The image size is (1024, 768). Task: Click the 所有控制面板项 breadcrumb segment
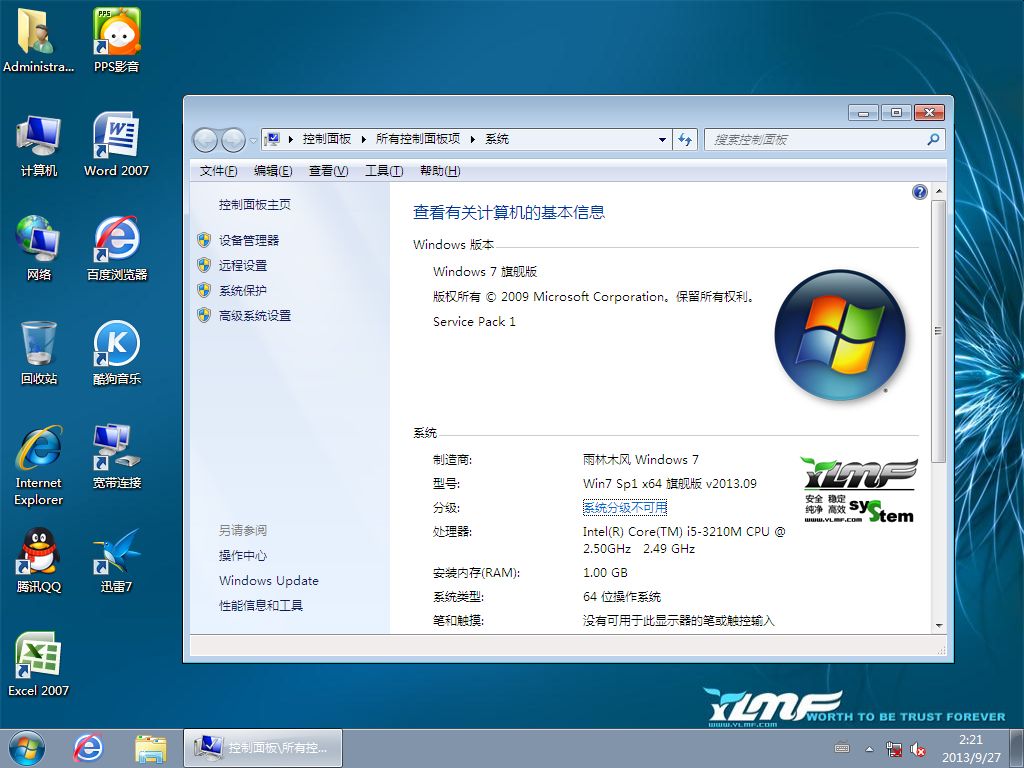pyautogui.click(x=418, y=139)
